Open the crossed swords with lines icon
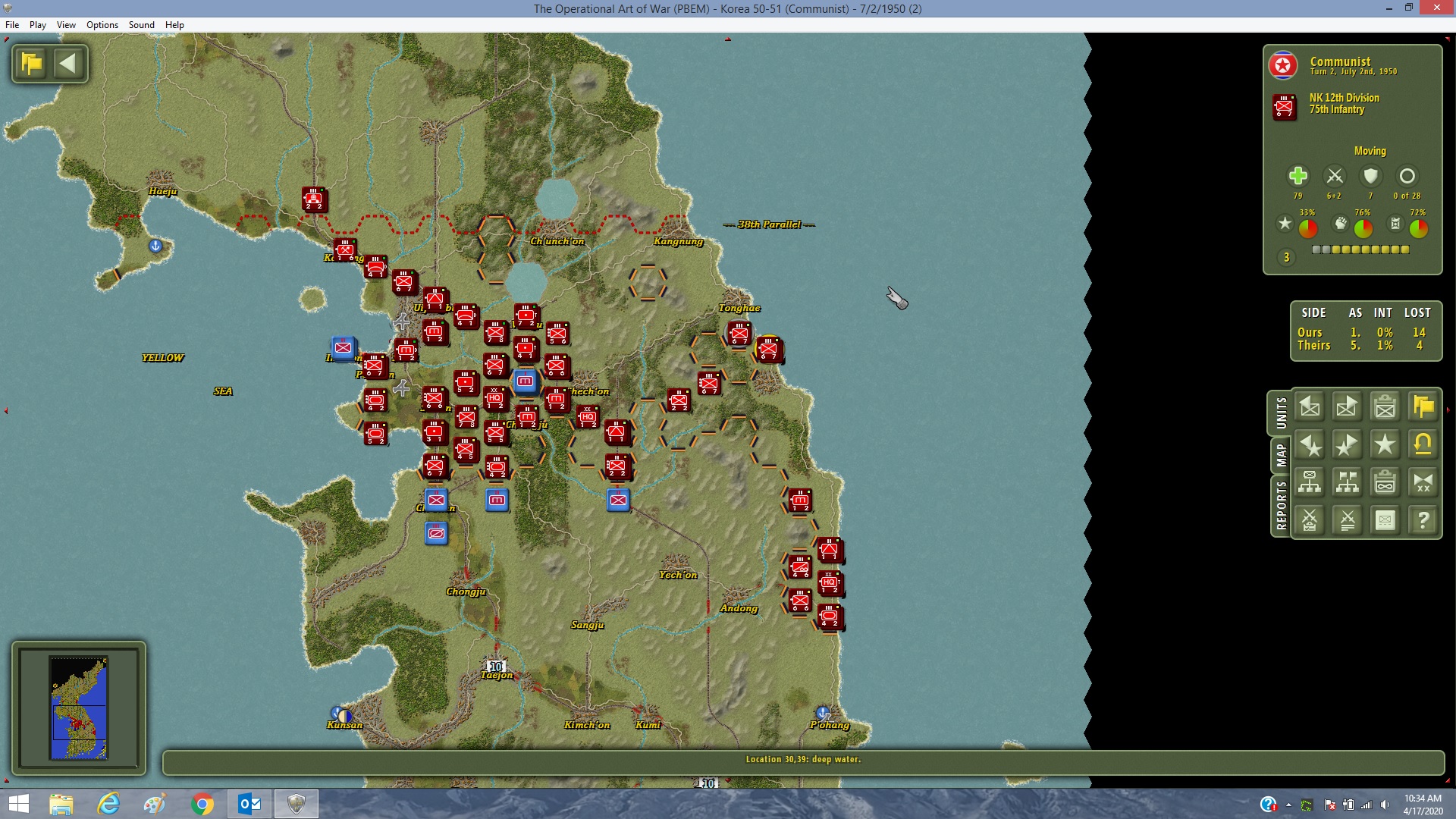 pos(1348,520)
